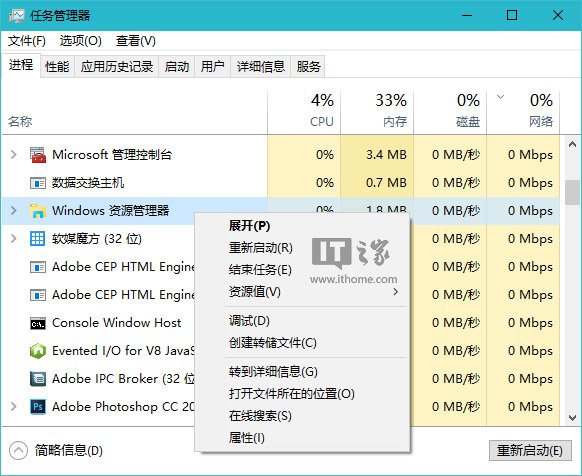This screenshot has width=582, height=476.
Task: Switch to the 性能 tab
Action: pyautogui.click(x=57, y=67)
